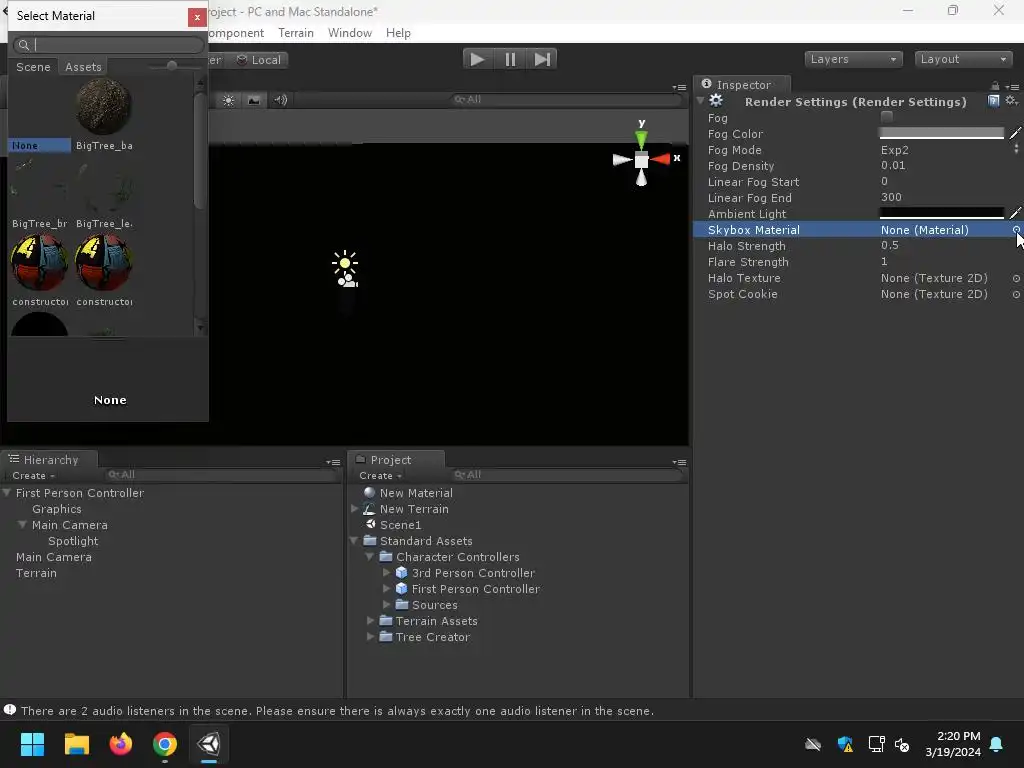Open the Help menu

coord(398,33)
